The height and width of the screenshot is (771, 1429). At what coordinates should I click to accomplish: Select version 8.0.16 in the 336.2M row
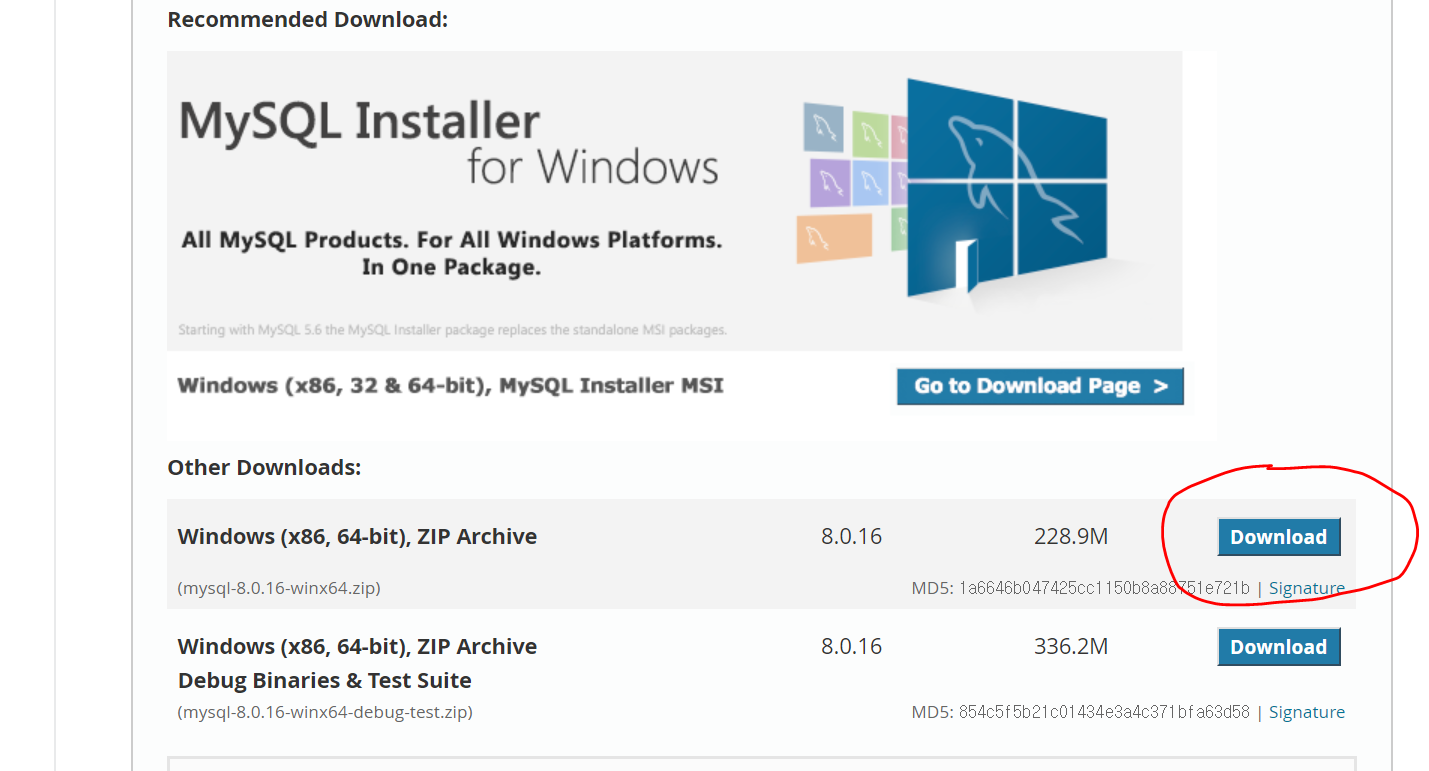coord(851,647)
